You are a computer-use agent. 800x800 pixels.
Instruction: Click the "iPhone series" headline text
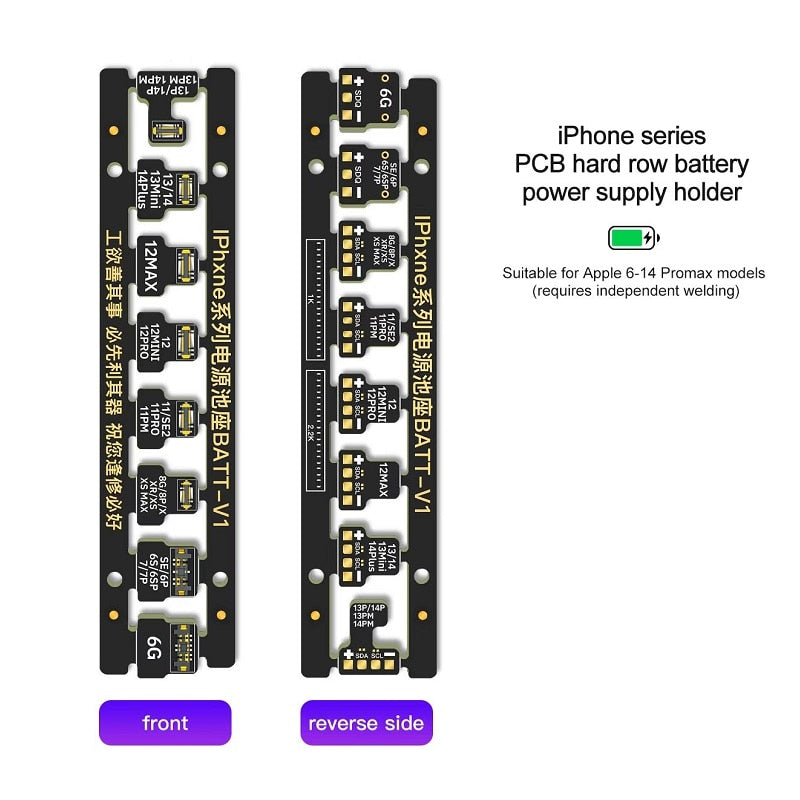(632, 136)
